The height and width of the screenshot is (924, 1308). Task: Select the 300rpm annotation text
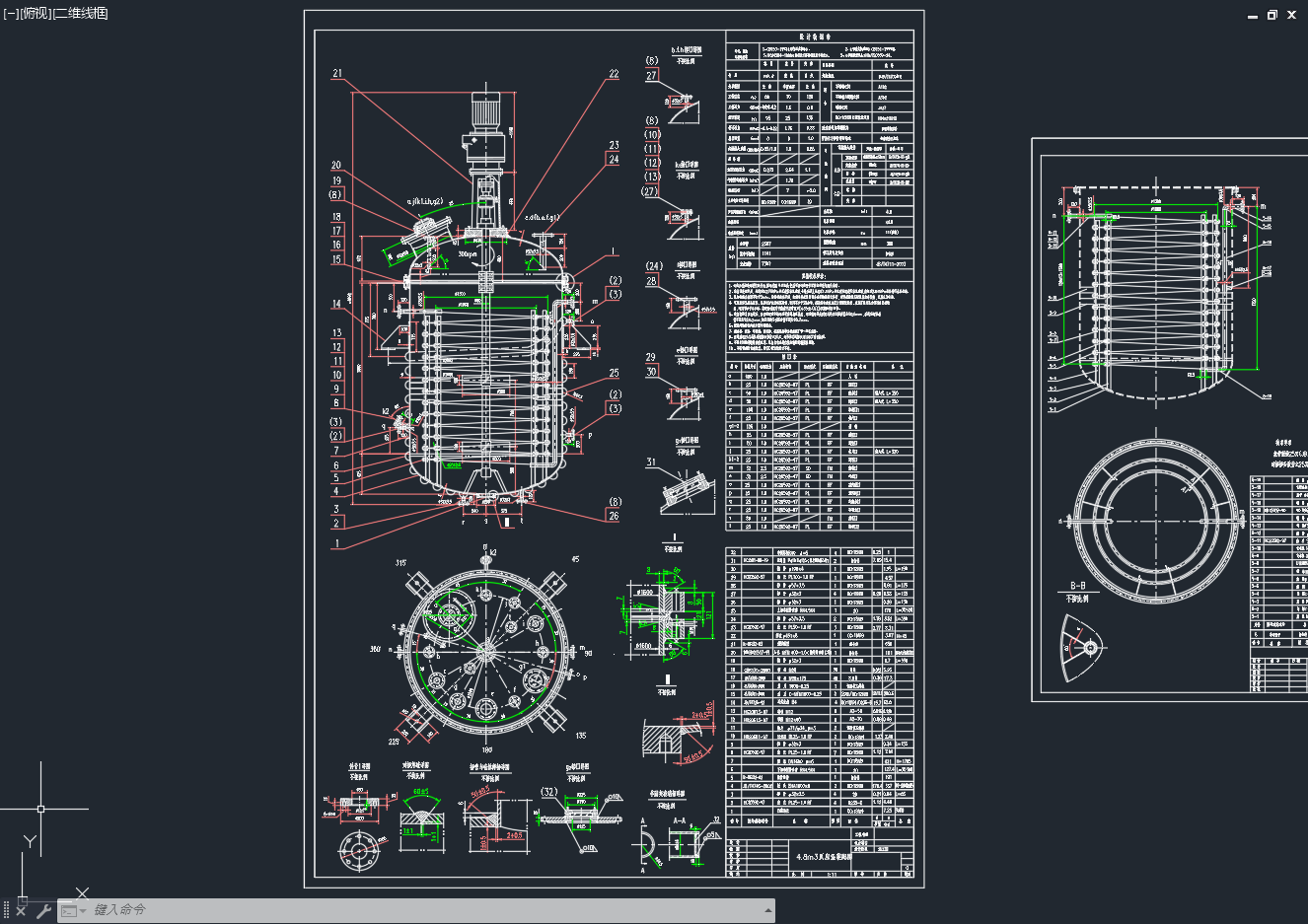tap(470, 253)
